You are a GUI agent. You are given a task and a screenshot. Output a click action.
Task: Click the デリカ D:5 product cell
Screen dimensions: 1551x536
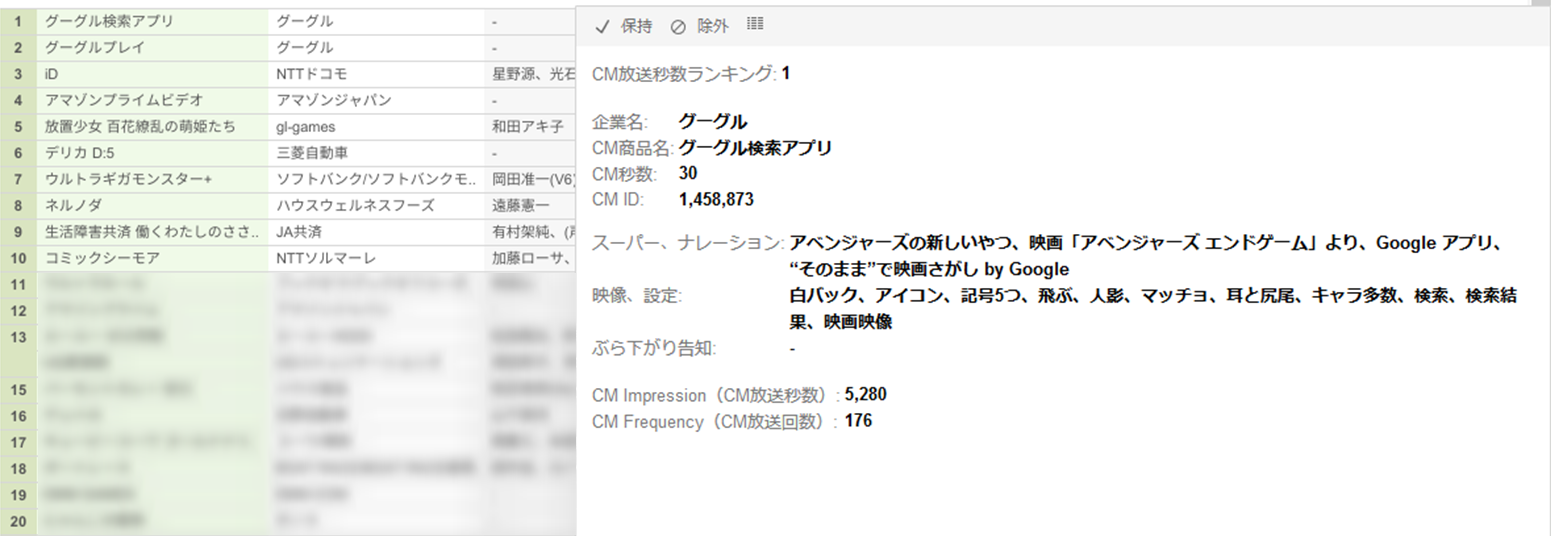click(x=84, y=153)
